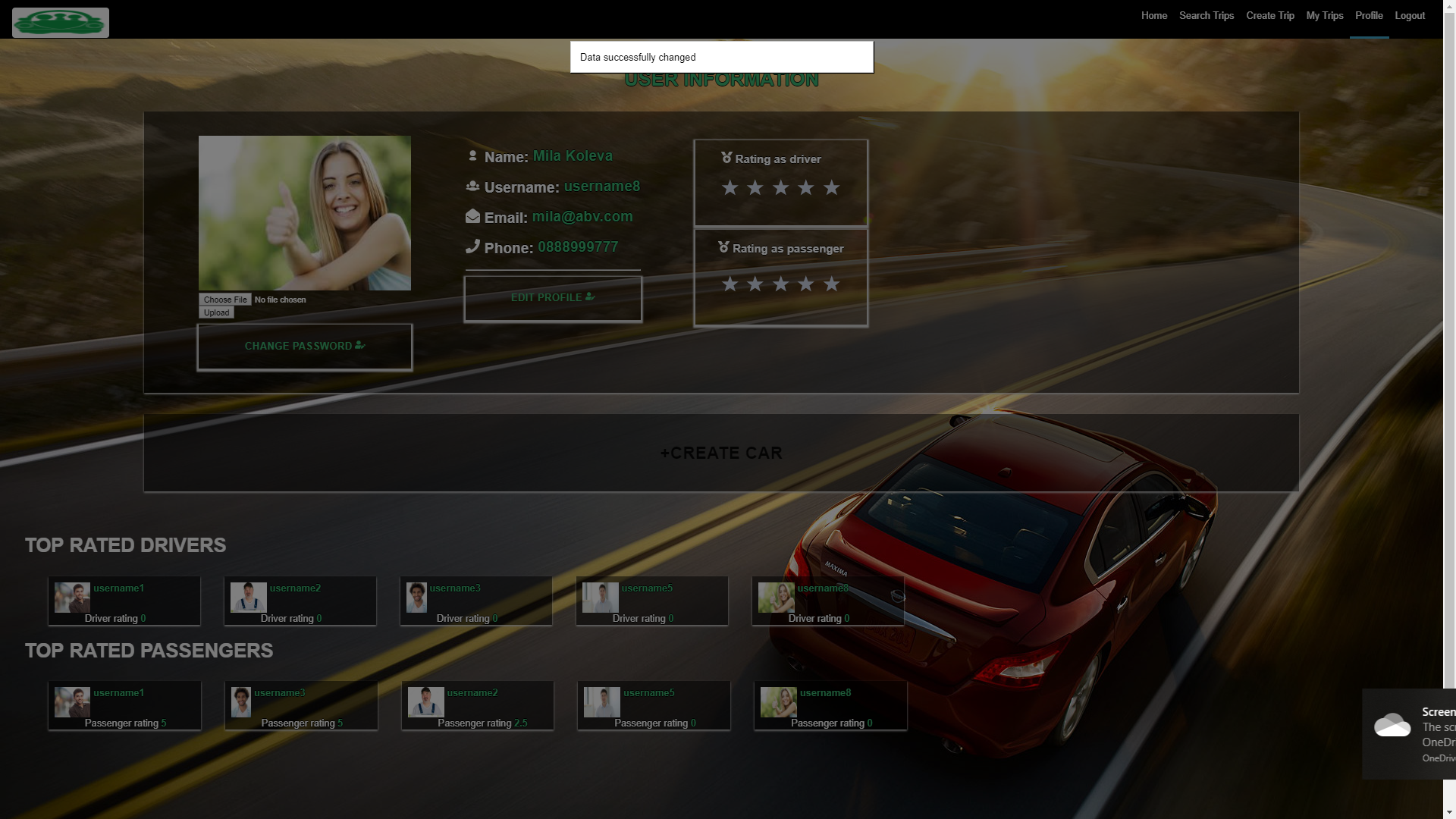Select the fifth star under Rating as driver
The width and height of the screenshot is (1456, 819).
tap(831, 188)
